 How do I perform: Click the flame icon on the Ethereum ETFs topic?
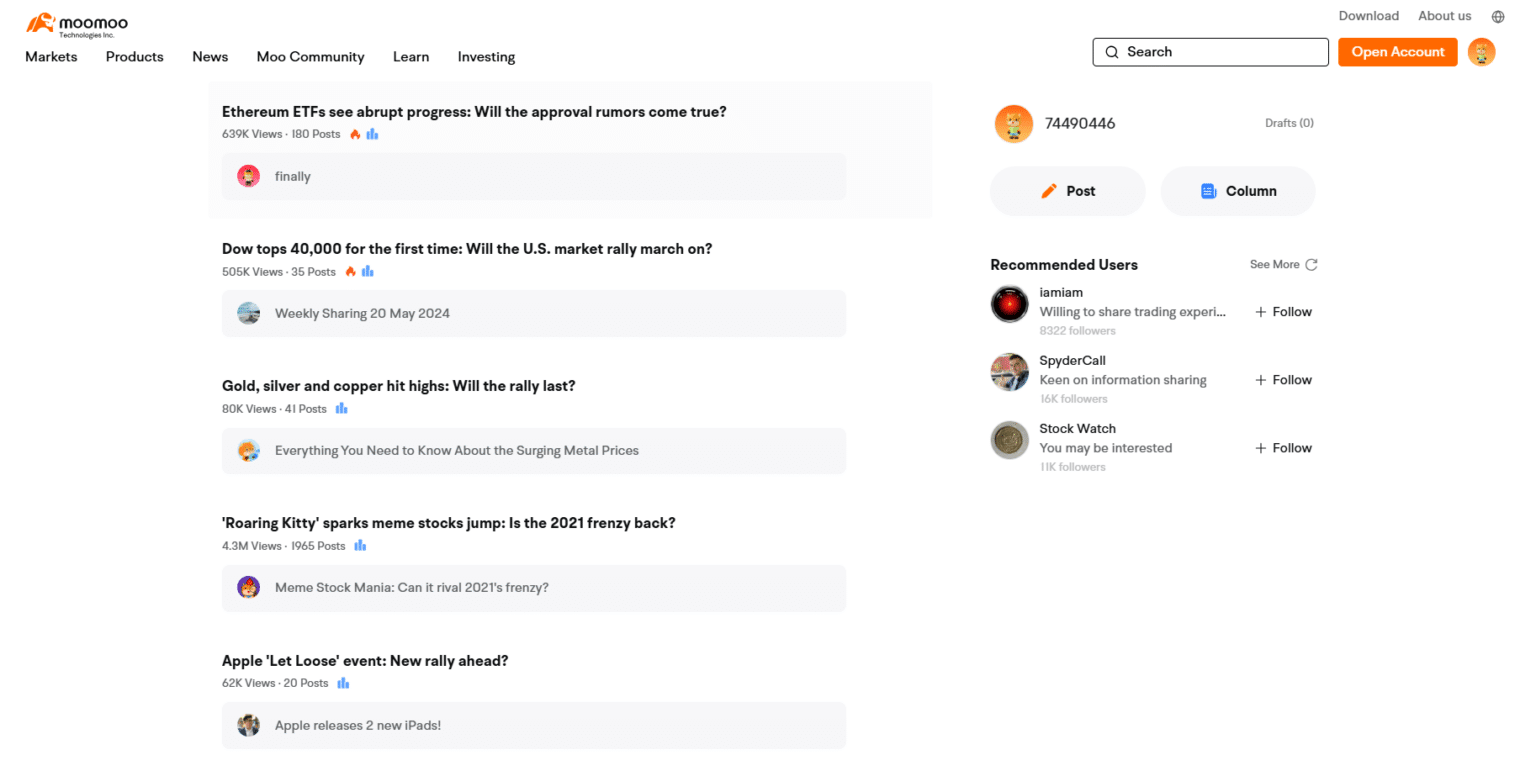tap(355, 133)
